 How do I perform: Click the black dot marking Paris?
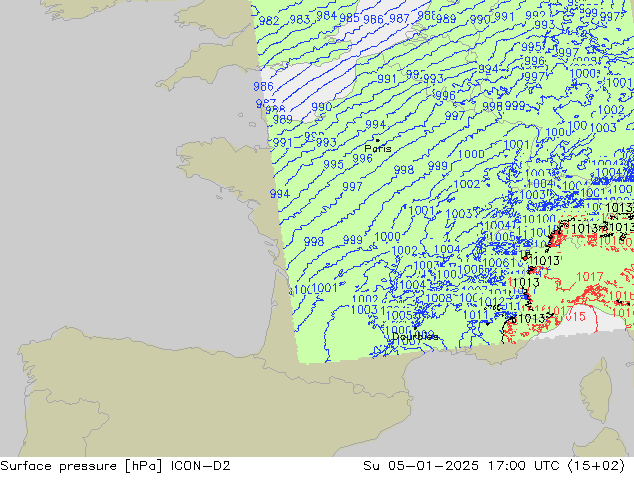coord(378,140)
